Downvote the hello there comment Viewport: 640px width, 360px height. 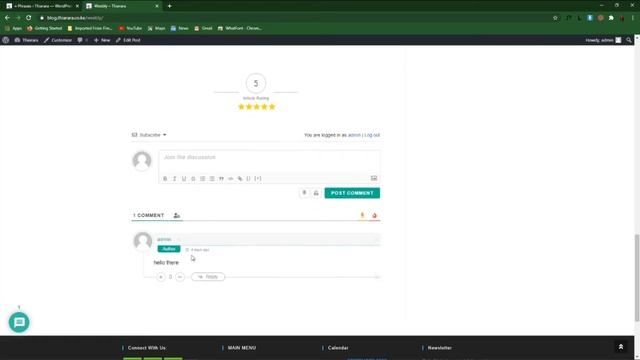(180, 277)
